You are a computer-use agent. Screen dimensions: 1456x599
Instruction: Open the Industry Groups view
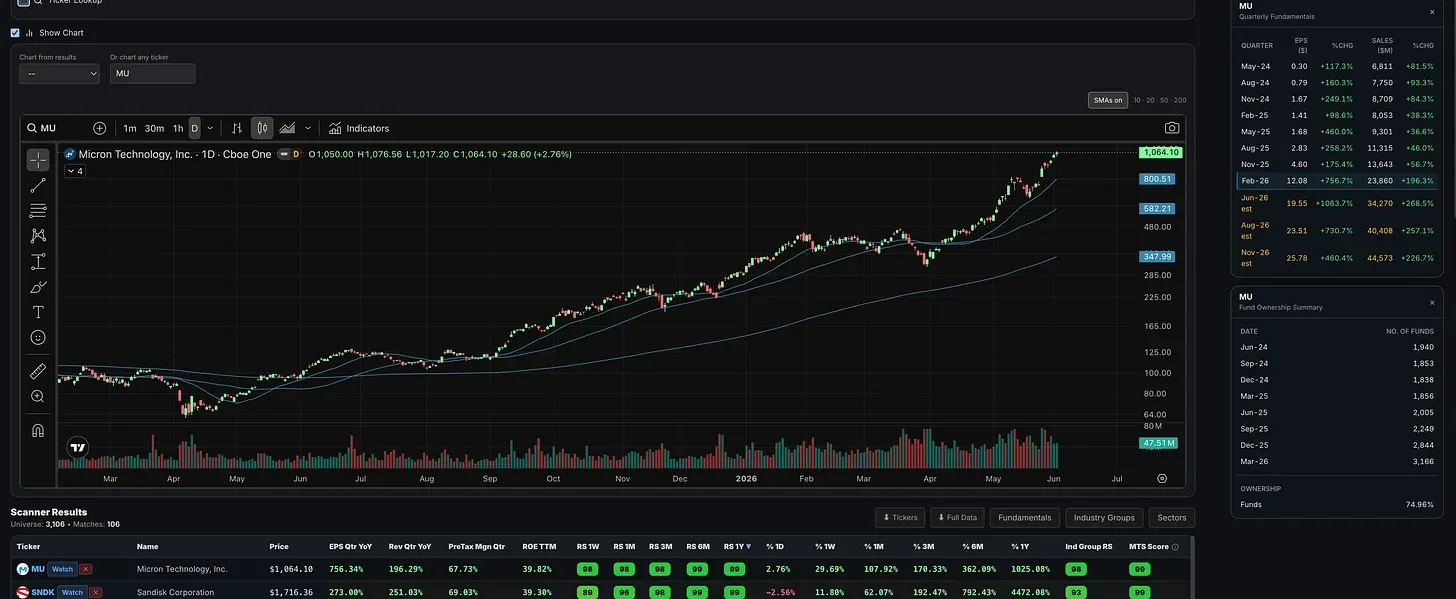(1104, 517)
